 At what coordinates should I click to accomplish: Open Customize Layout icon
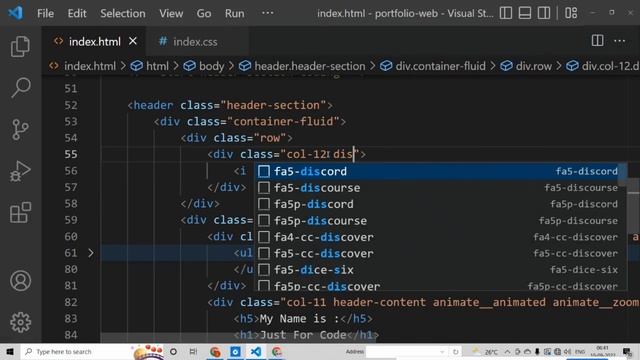point(571,13)
